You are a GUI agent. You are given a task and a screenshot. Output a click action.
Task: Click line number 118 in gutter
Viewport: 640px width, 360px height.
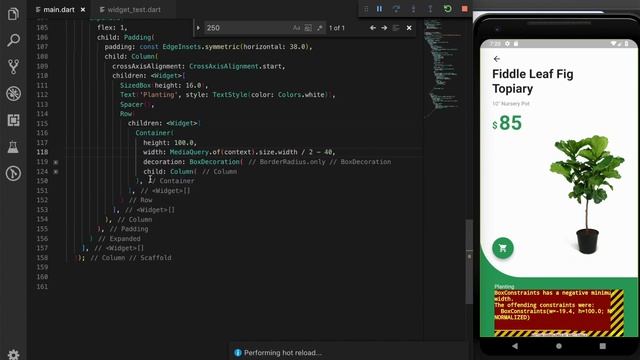tap(42, 152)
